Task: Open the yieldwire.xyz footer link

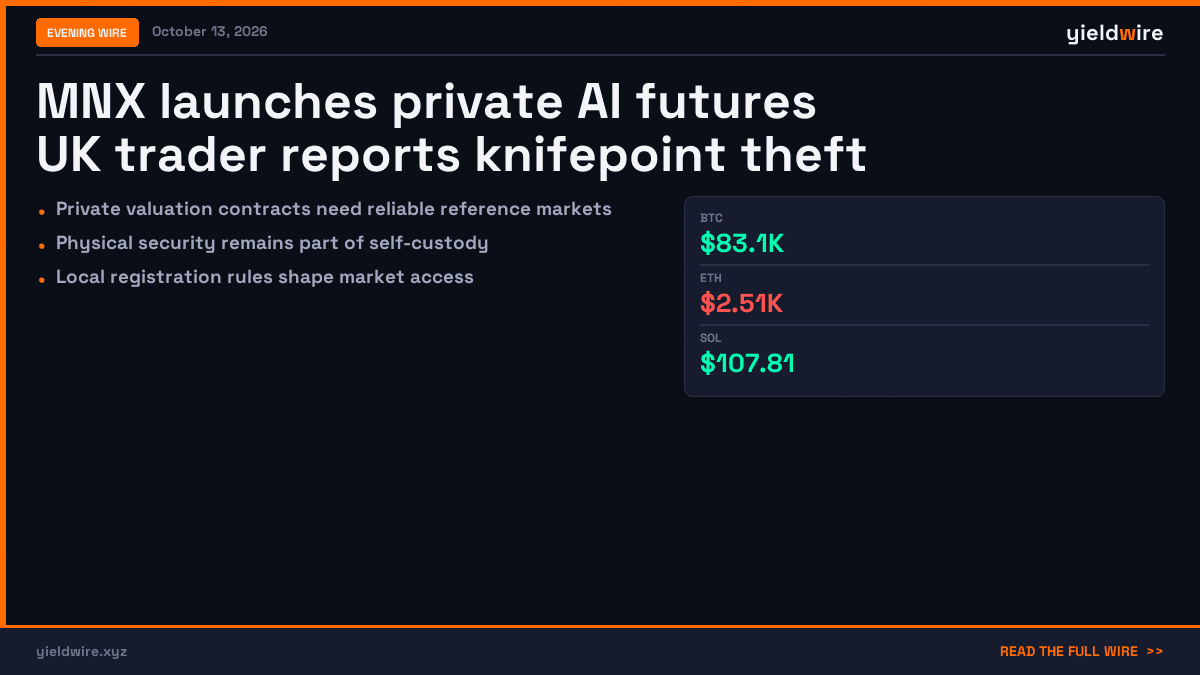Action: pos(82,651)
